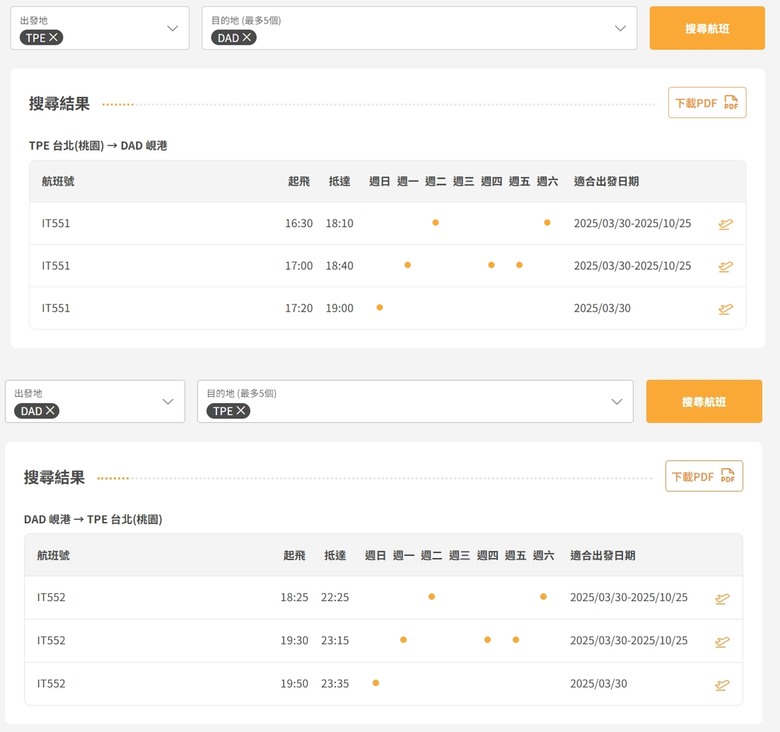Image resolution: width=780 pixels, height=732 pixels.
Task: Click date range in IT551 16:30 row
Action: (x=632, y=223)
